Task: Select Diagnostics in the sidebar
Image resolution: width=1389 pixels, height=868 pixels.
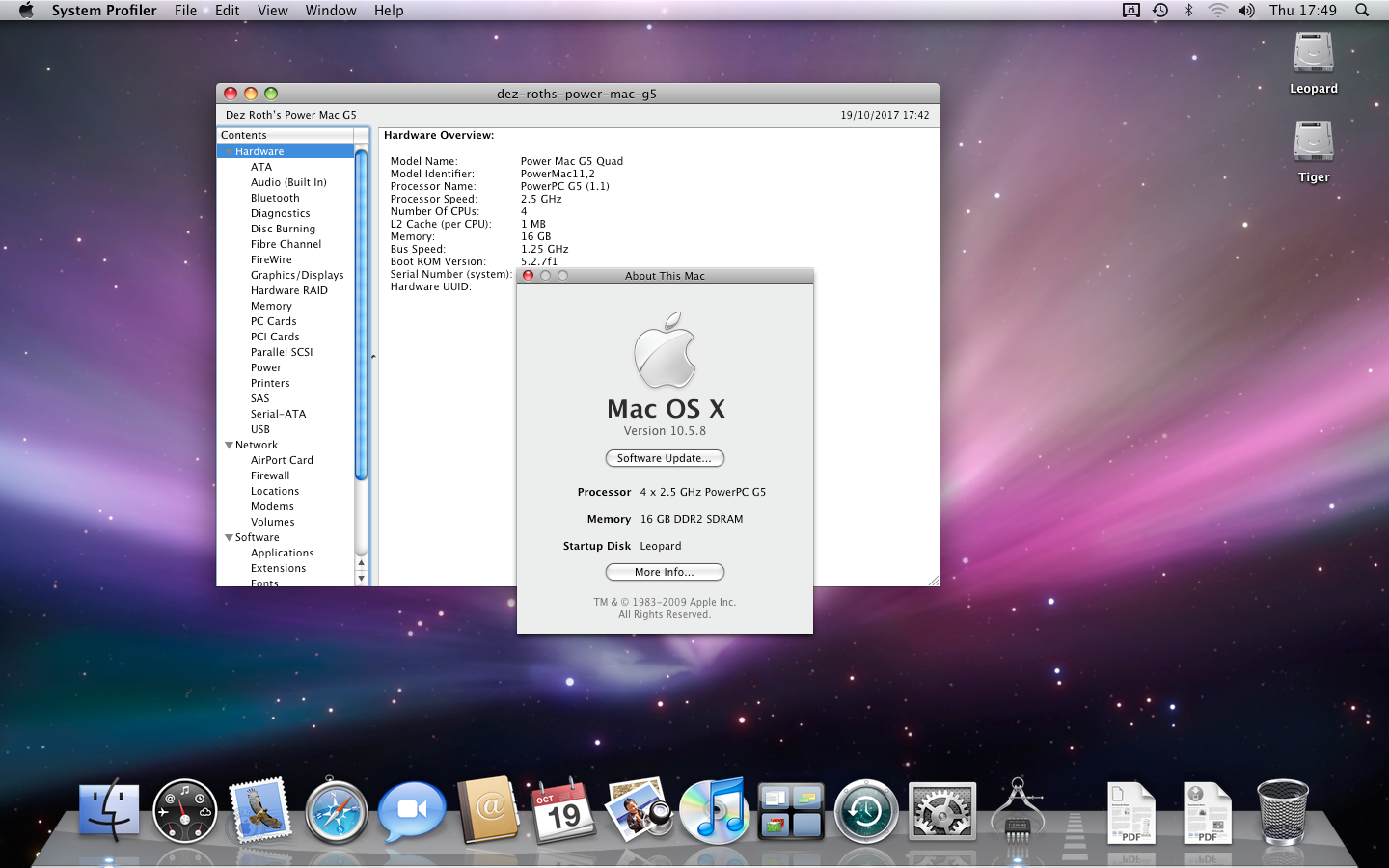Action: [281, 213]
